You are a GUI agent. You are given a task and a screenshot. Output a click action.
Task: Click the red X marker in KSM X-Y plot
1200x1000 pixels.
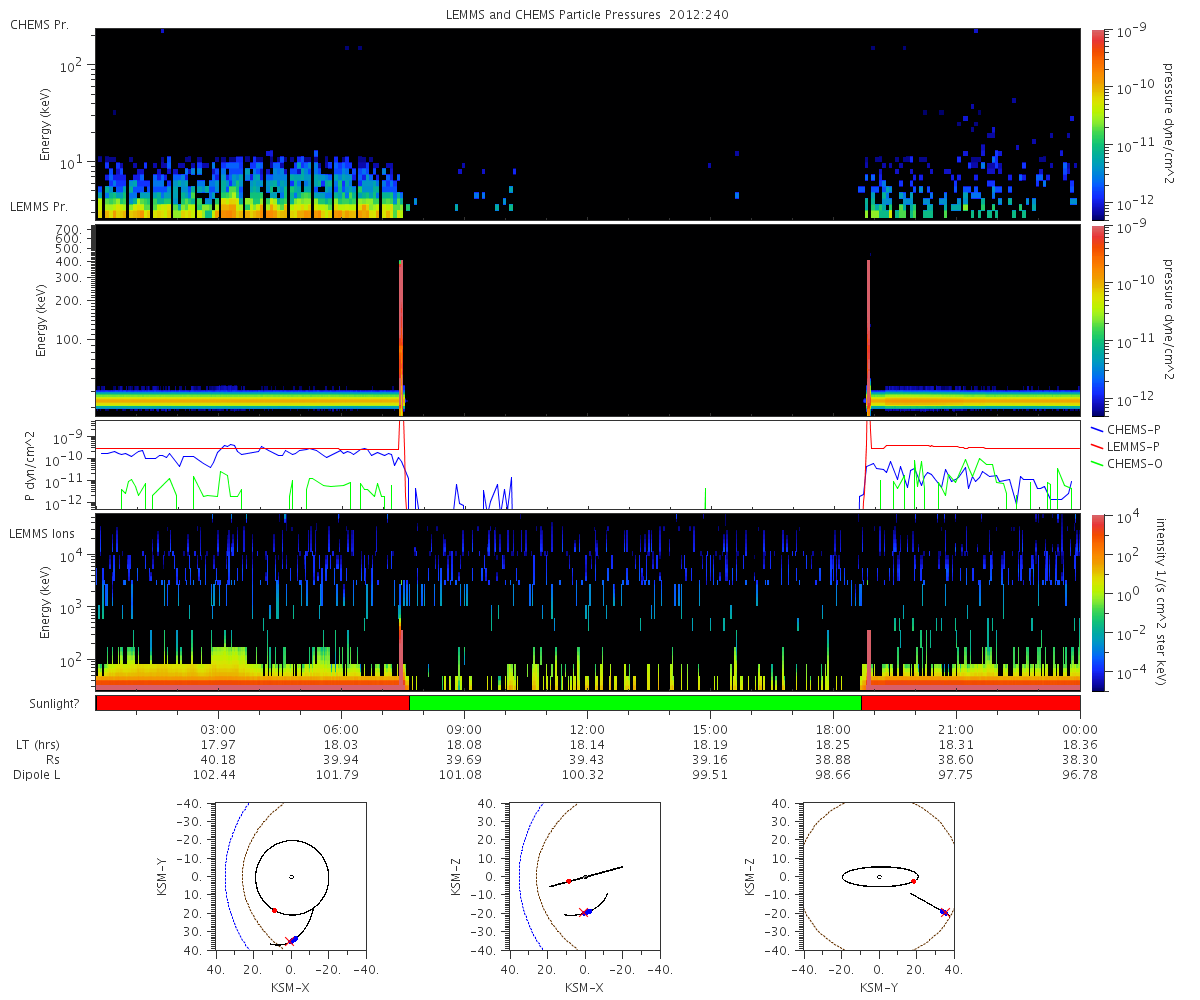pos(289,941)
